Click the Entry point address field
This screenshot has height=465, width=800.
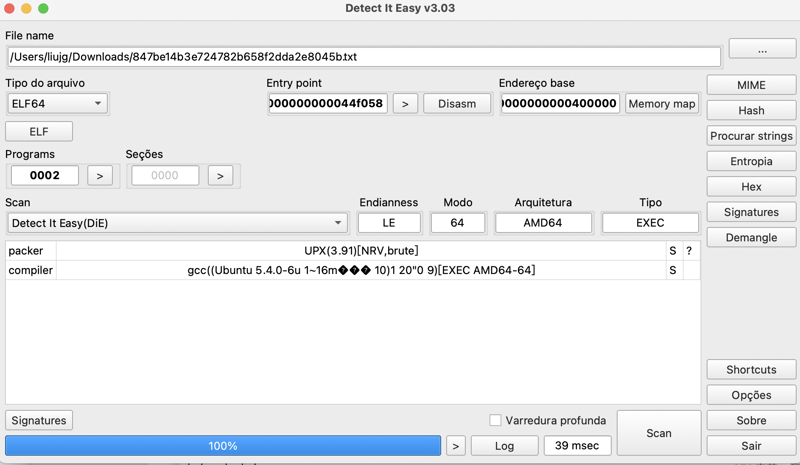click(x=328, y=104)
